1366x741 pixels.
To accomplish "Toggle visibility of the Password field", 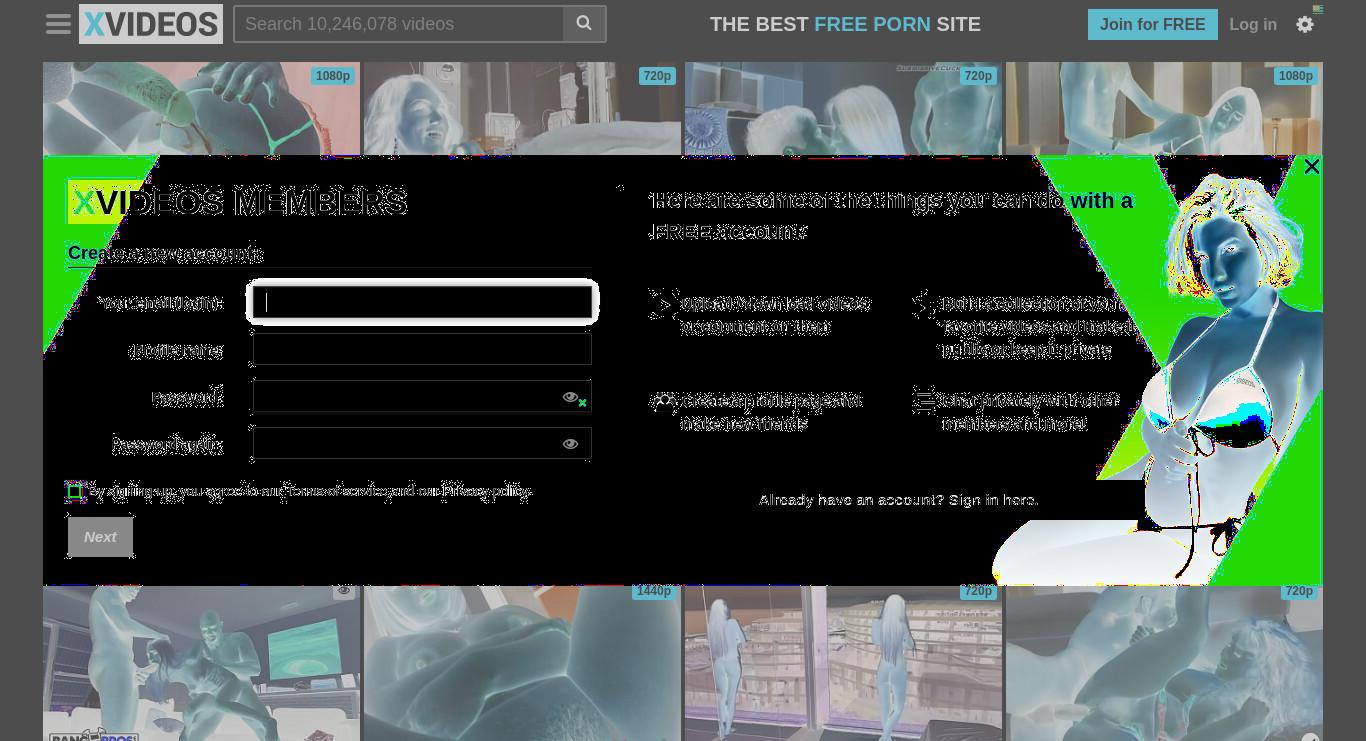I will pos(571,397).
